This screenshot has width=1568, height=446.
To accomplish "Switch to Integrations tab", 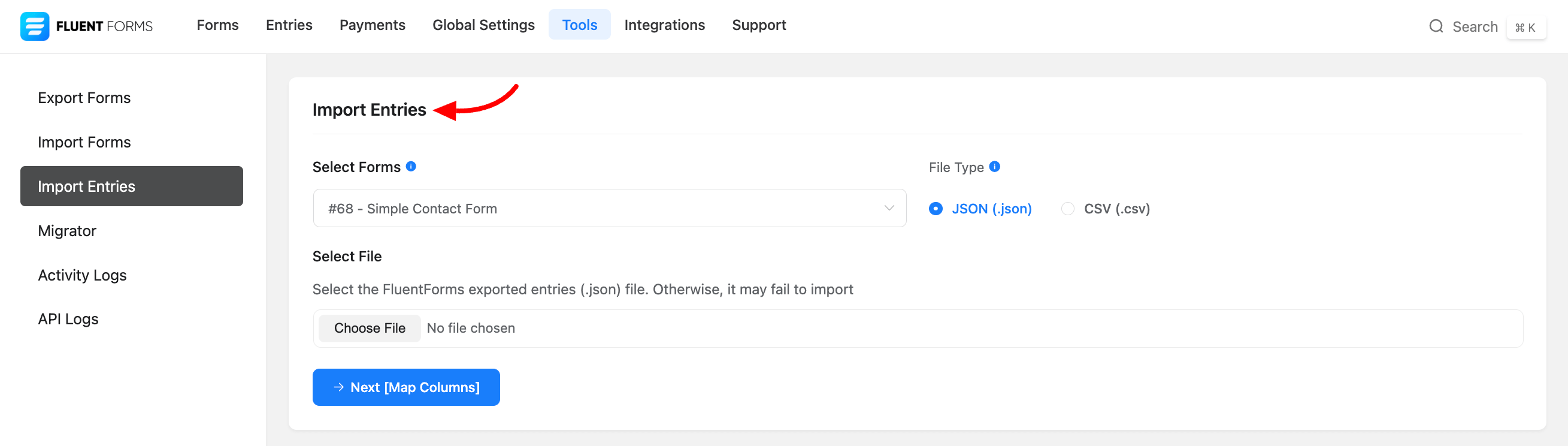I will 664,25.
